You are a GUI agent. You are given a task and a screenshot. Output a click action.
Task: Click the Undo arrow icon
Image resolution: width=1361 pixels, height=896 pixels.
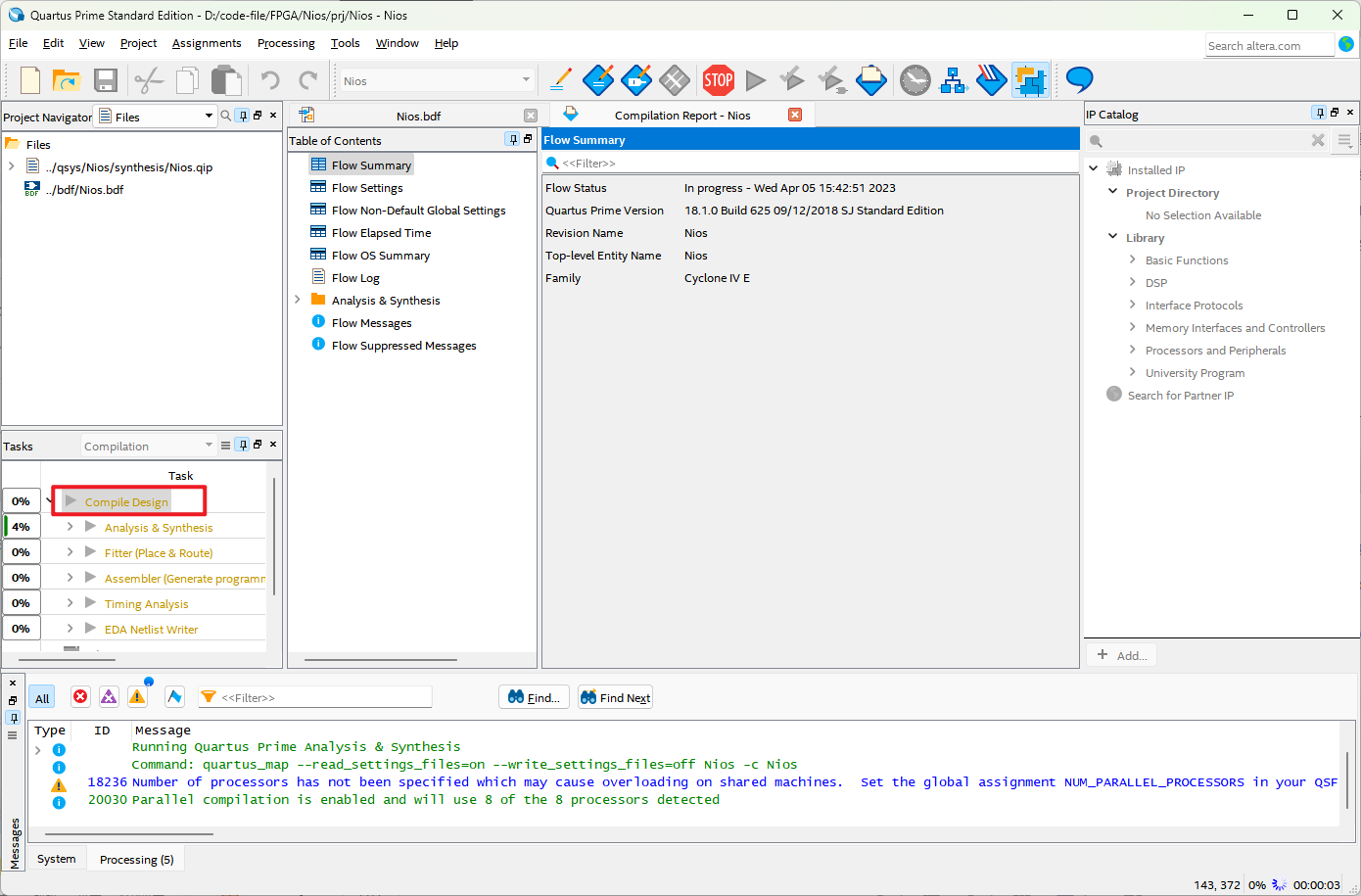pos(270,80)
